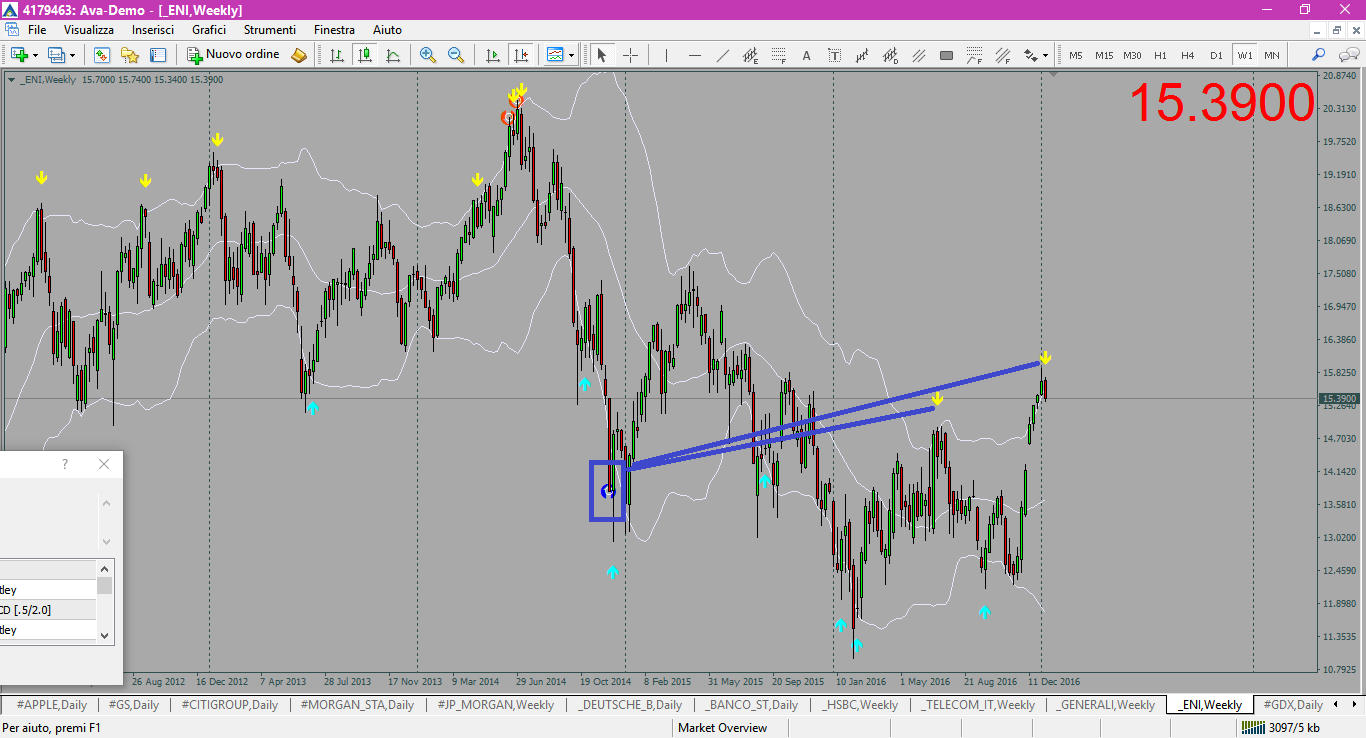This screenshot has width=1366, height=738.
Task: Select the text label tool
Action: (x=834, y=55)
